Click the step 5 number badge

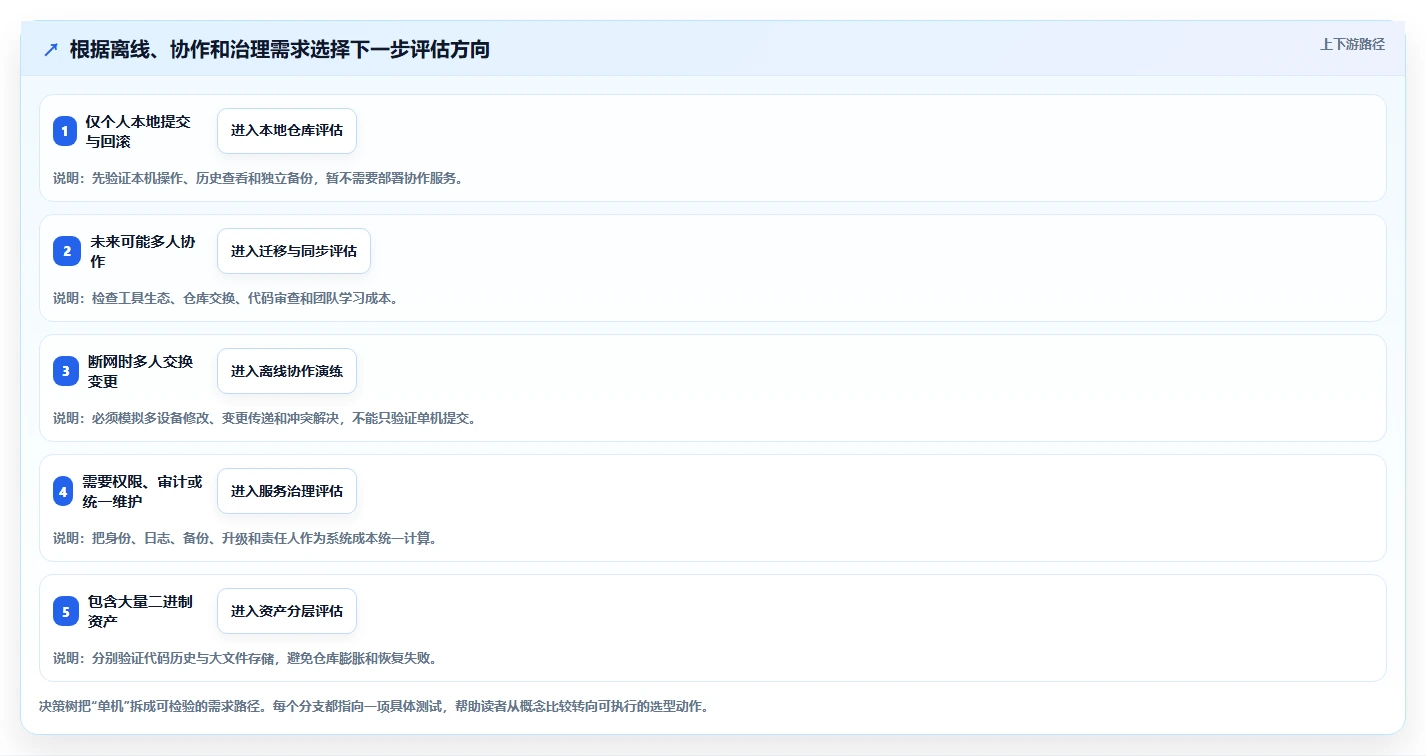pyautogui.click(x=66, y=611)
